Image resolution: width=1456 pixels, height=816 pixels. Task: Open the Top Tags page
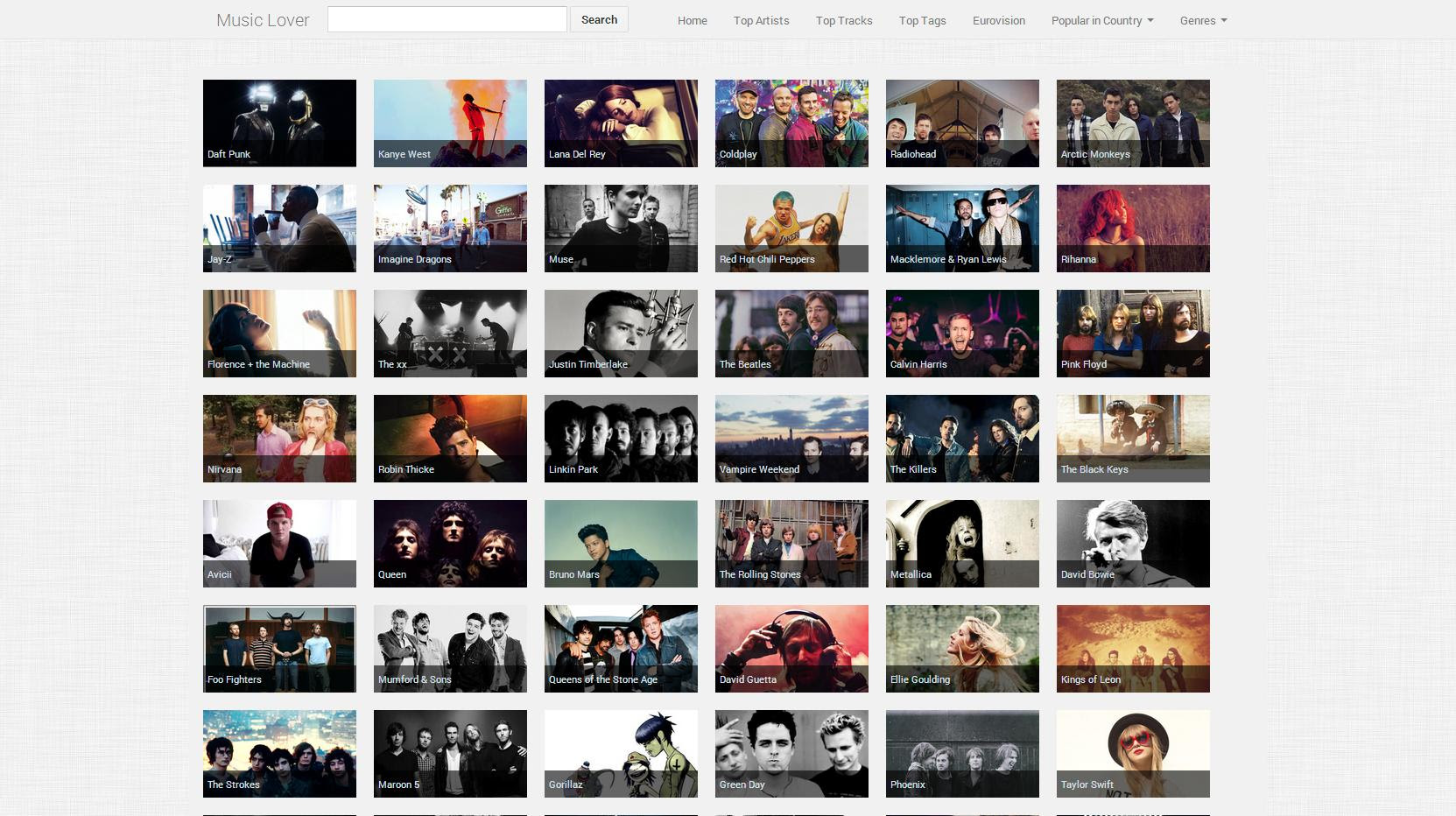[x=923, y=20]
